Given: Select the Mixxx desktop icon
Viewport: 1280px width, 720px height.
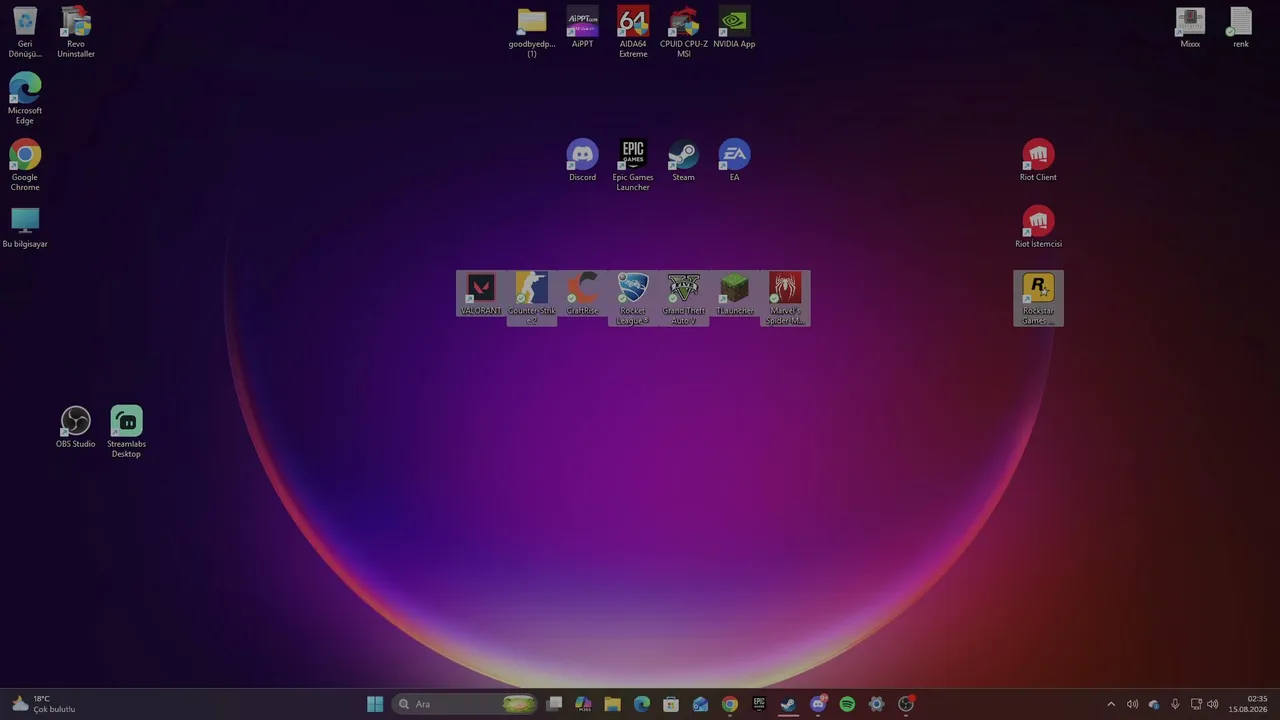Looking at the screenshot, I should pyautogui.click(x=1190, y=28).
